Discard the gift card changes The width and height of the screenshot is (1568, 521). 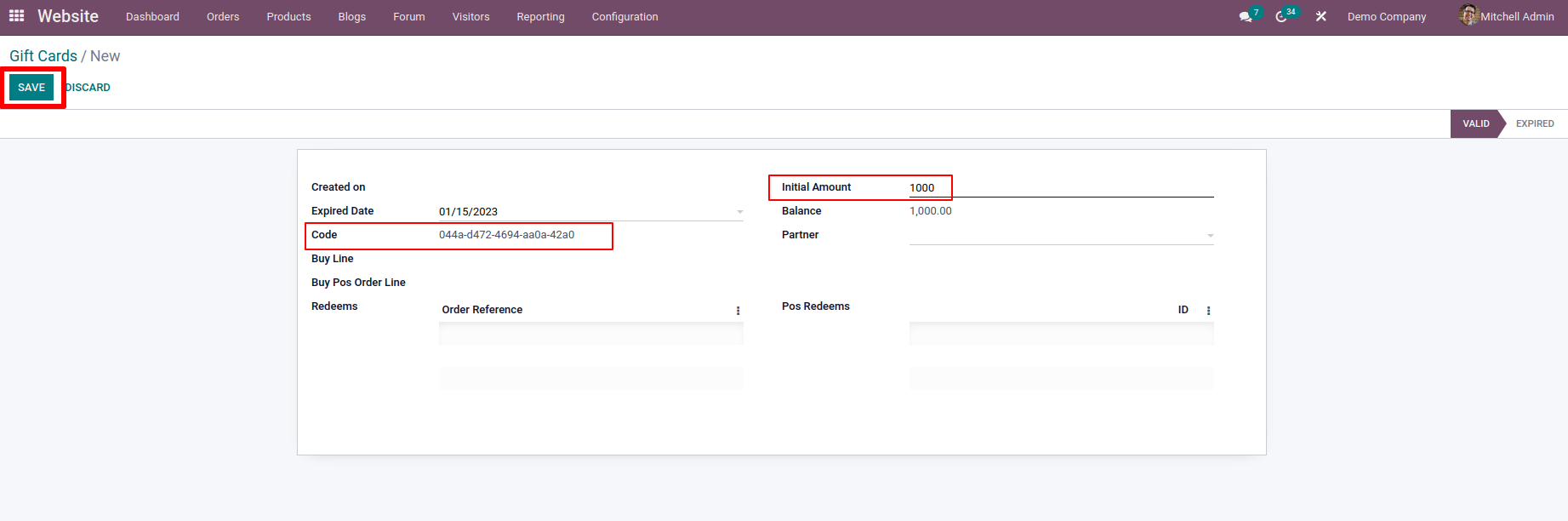tap(88, 88)
